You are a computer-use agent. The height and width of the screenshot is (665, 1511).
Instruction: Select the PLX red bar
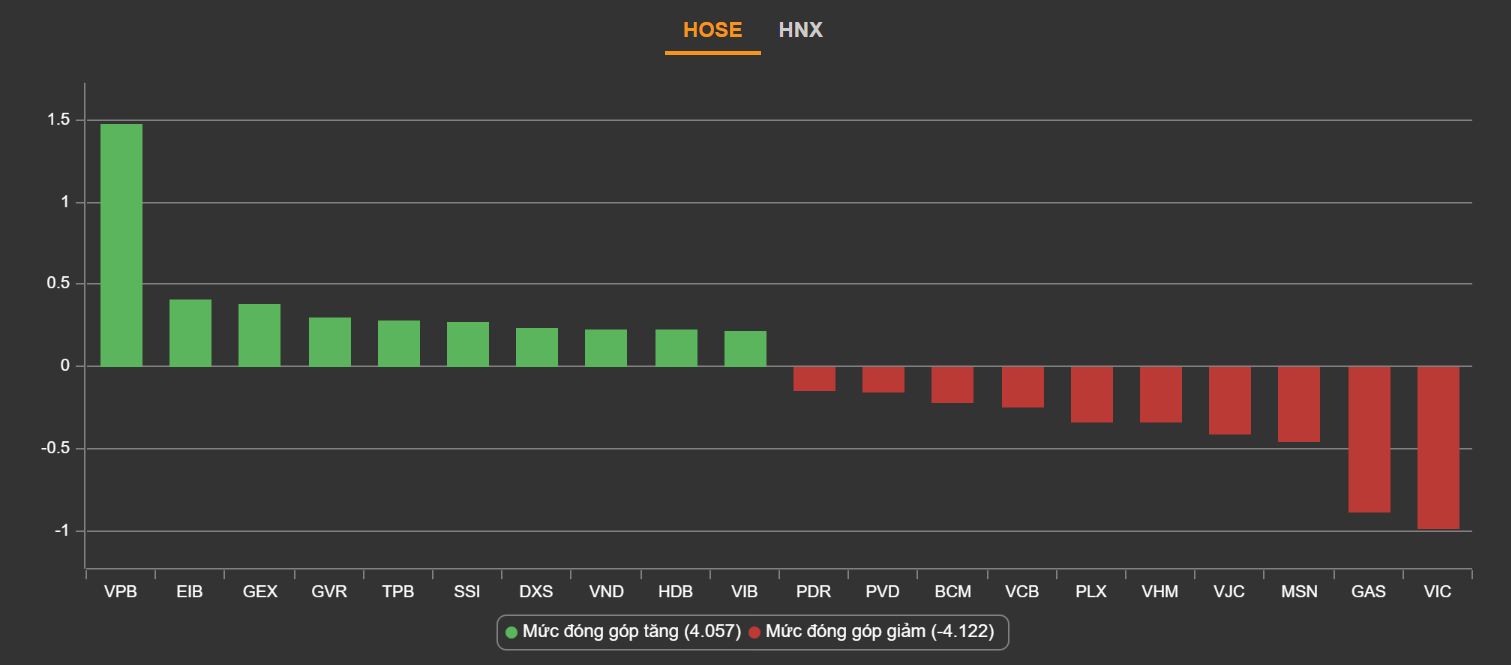(x=1092, y=394)
